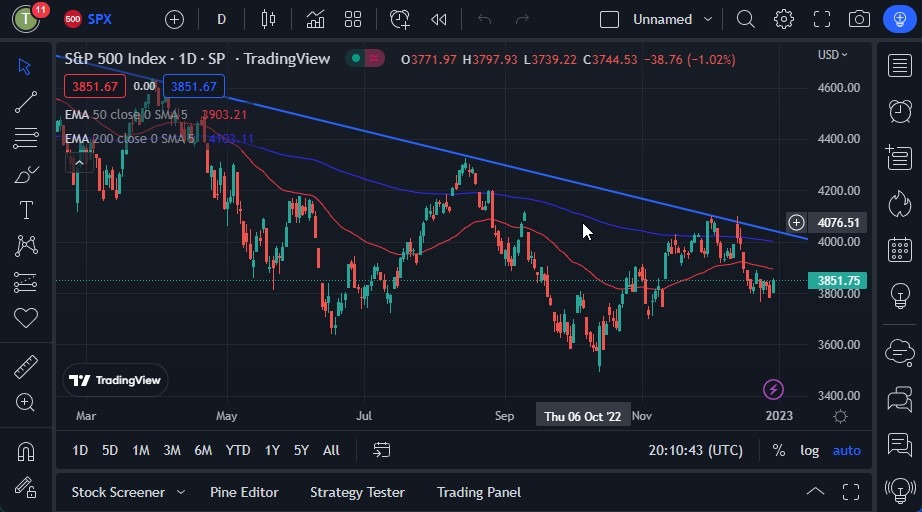Select the 3M date range
Image resolution: width=922 pixels, height=512 pixels.
pos(172,450)
